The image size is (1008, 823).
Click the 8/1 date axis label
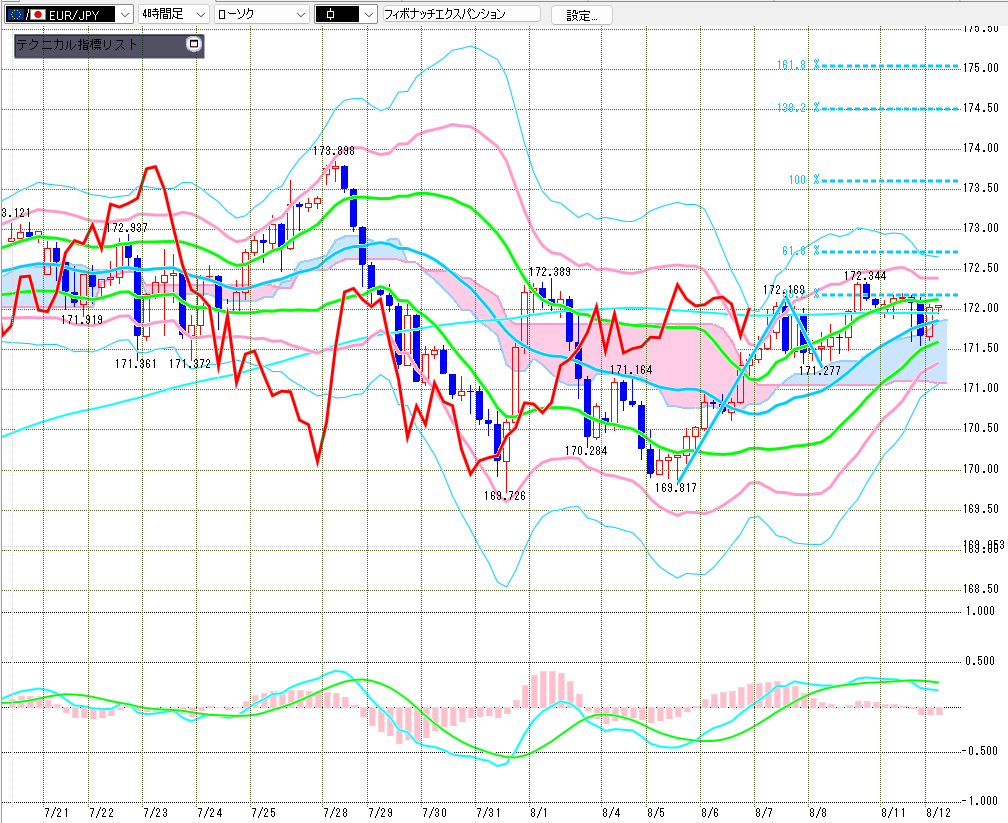[539, 813]
